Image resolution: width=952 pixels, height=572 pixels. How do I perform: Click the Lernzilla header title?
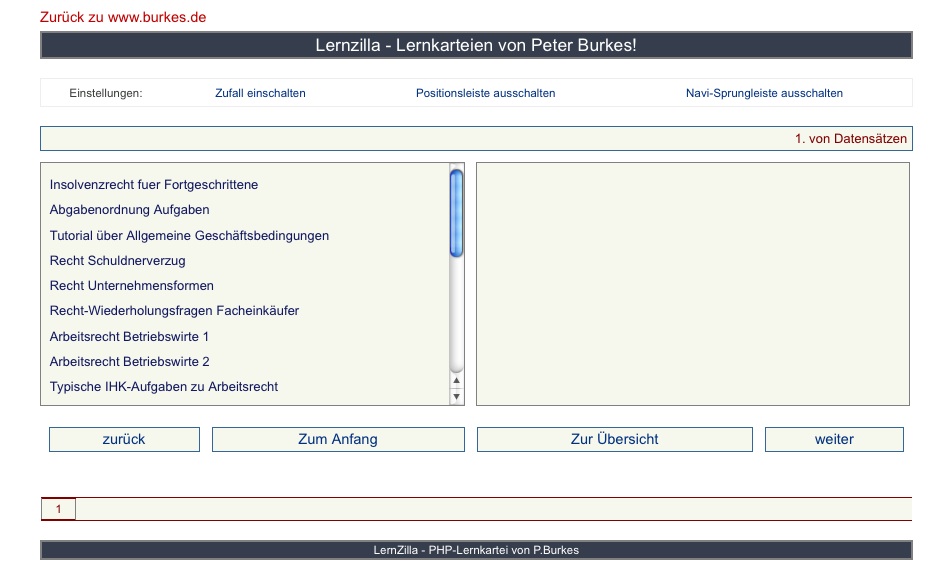coord(476,46)
